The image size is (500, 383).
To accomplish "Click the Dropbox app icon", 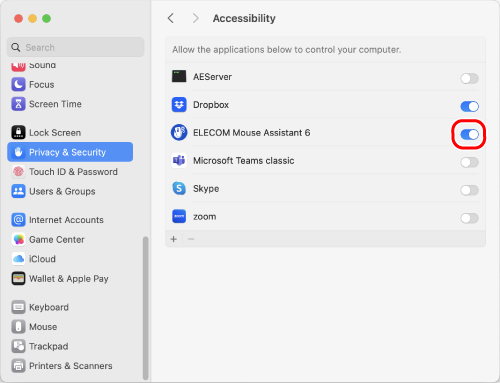I will (x=179, y=105).
